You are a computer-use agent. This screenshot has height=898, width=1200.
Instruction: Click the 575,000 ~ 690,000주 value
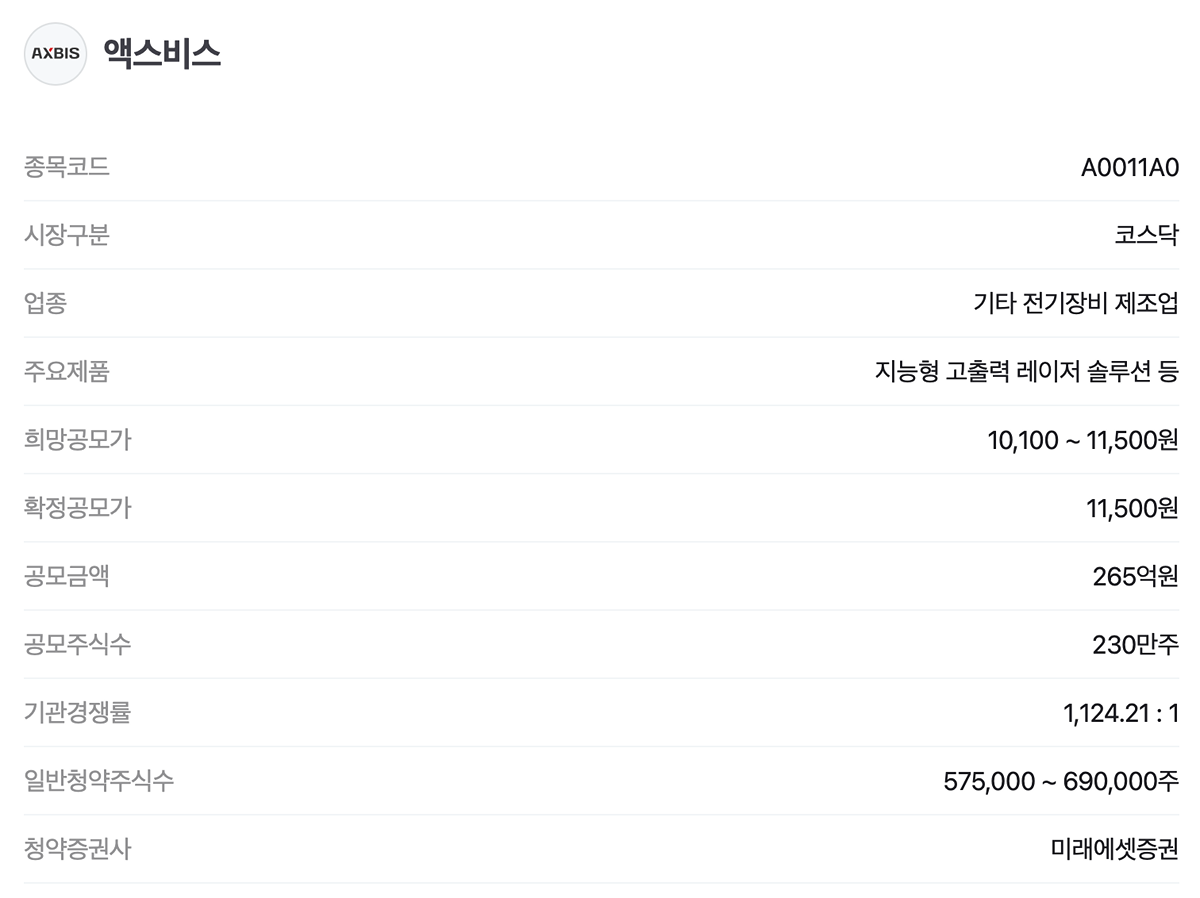(x=1060, y=781)
